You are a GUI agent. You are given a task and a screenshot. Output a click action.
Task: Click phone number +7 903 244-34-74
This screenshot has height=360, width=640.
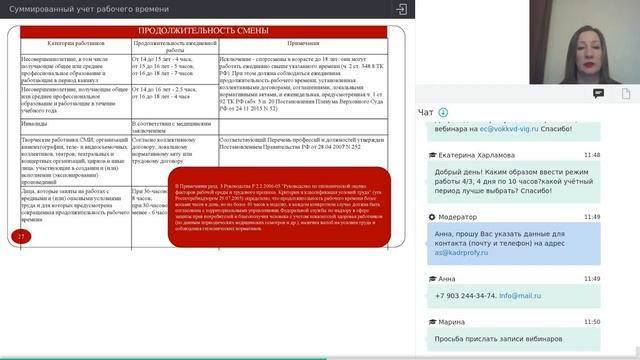(466, 296)
